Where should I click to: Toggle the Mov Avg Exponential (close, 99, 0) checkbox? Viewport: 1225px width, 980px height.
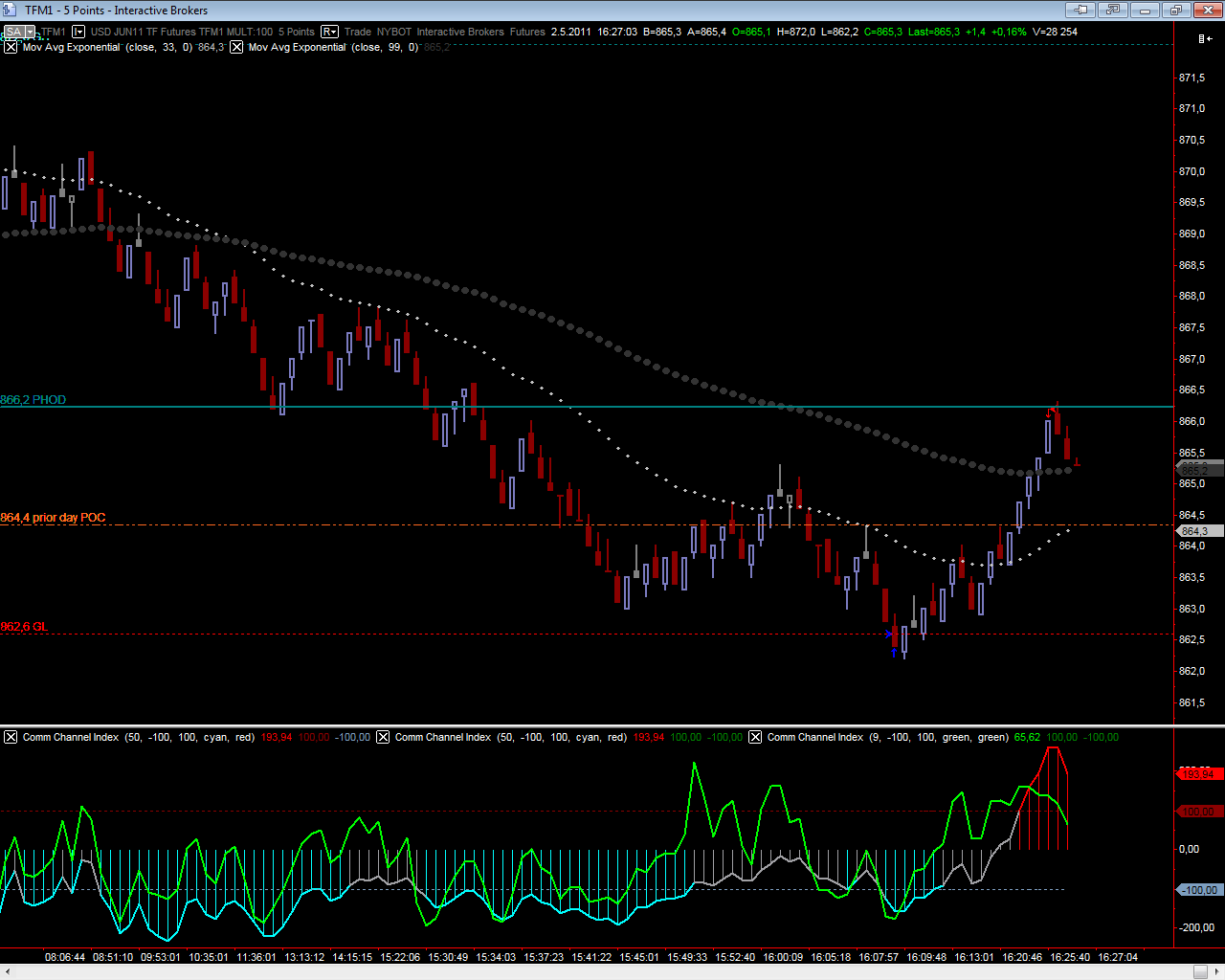pos(236,46)
